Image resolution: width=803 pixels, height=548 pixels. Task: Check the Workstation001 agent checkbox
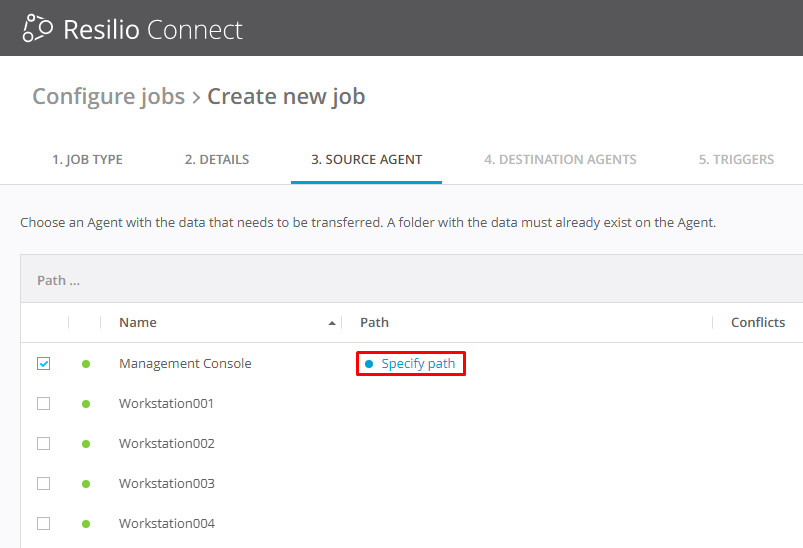click(x=43, y=404)
